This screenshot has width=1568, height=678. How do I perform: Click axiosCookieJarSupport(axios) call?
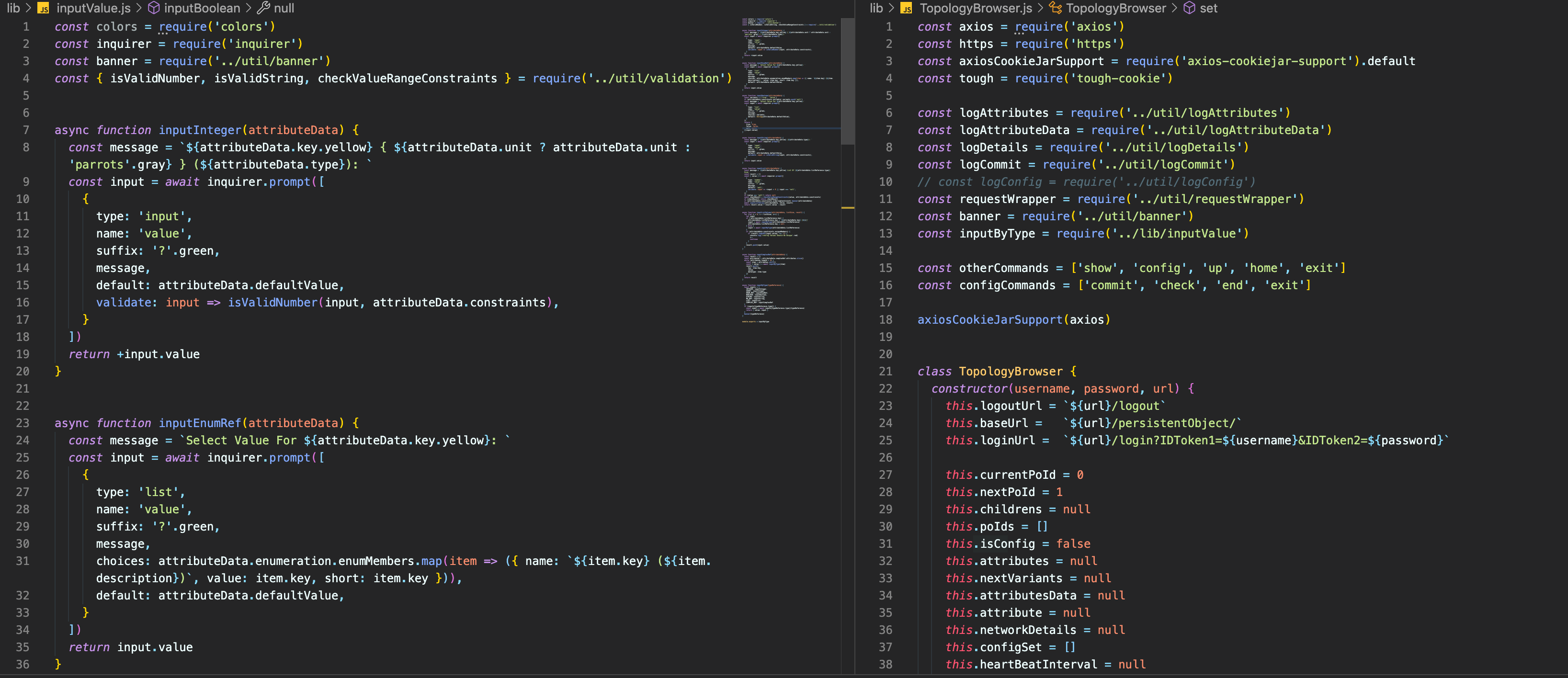1014,319
